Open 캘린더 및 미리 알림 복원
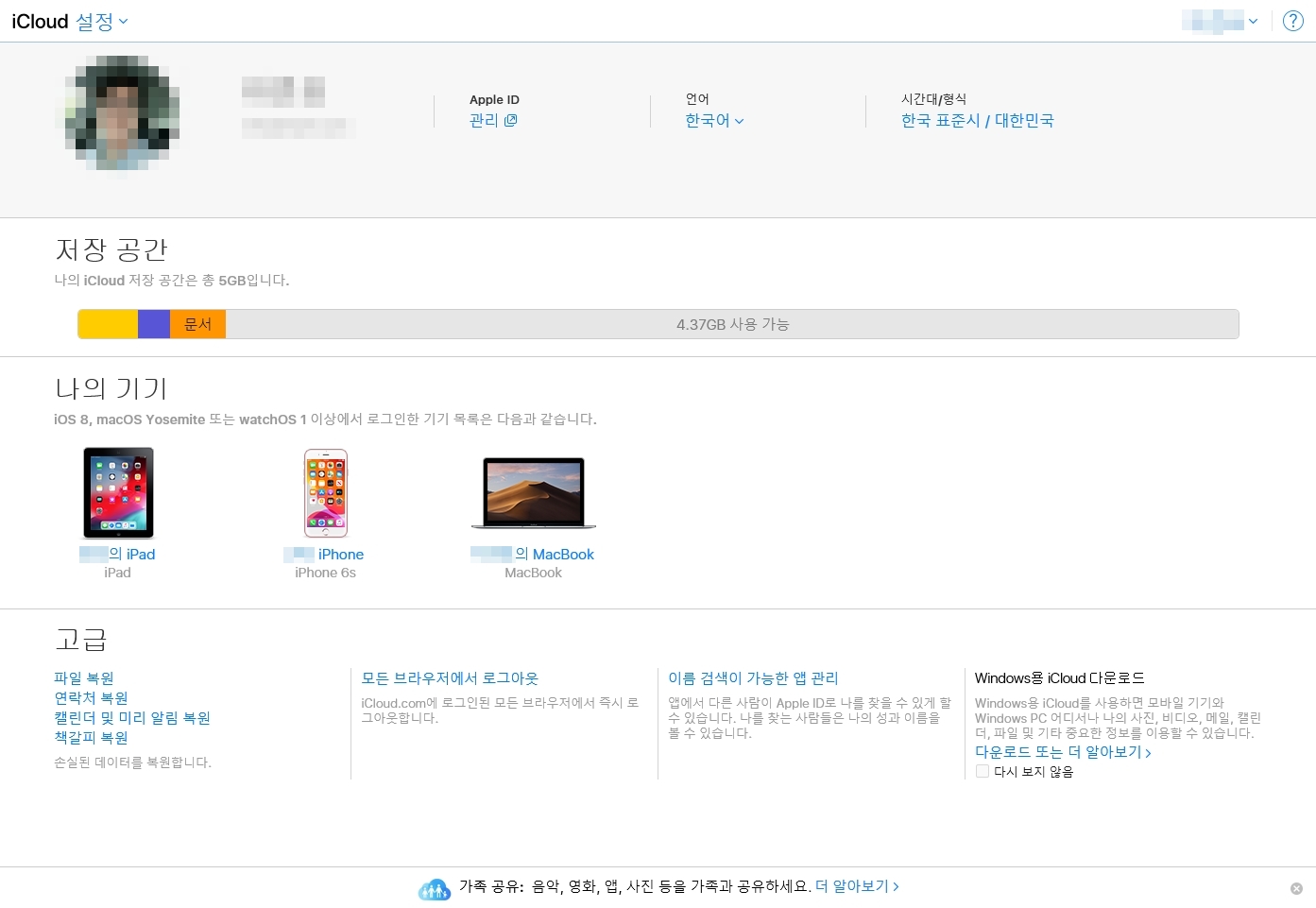The height and width of the screenshot is (908, 1316). coord(132,717)
